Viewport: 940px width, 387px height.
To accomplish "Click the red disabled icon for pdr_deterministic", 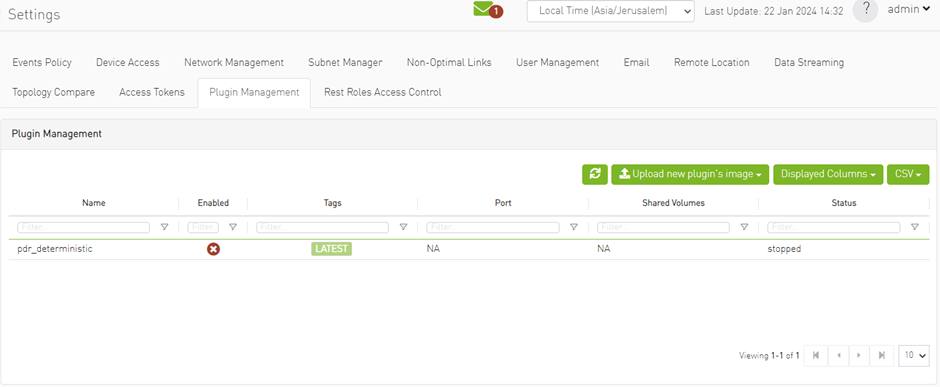I will [213, 249].
